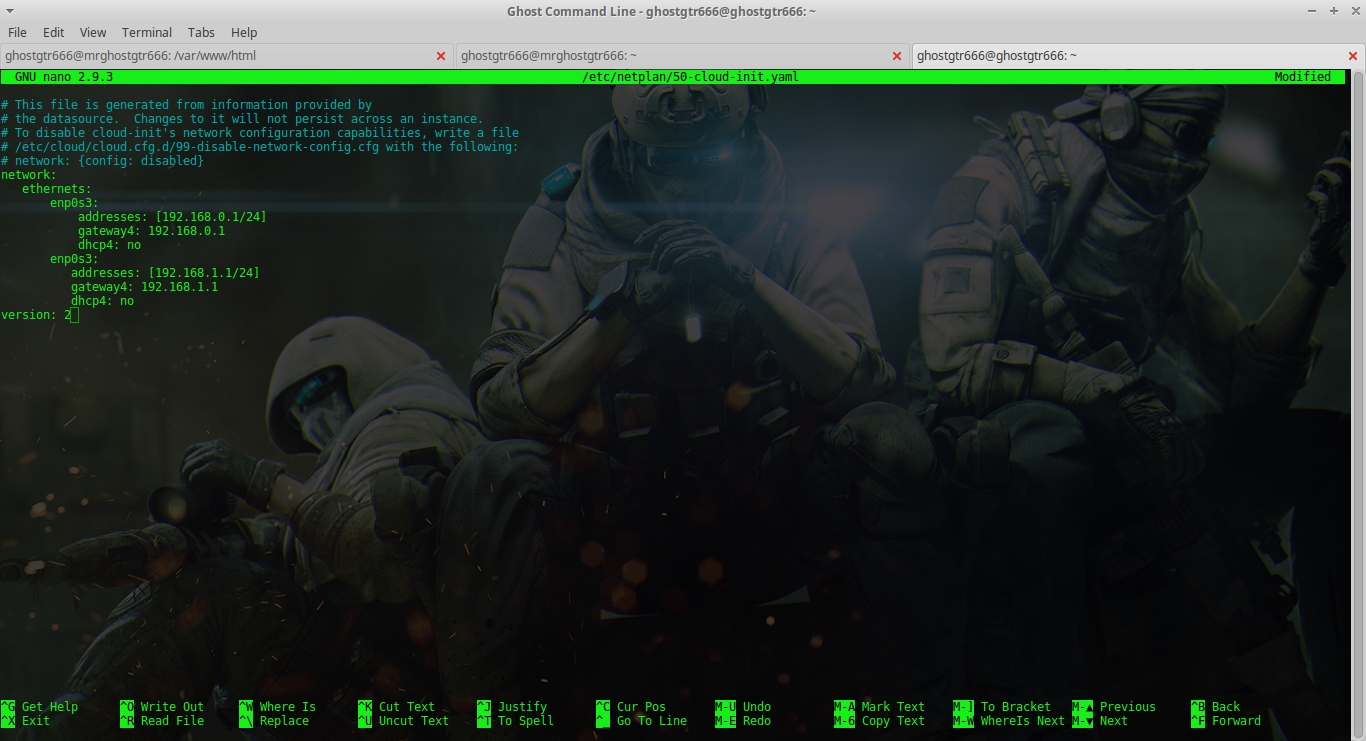Click the ^F Forward shortcut

pyautogui.click(x=1227, y=720)
